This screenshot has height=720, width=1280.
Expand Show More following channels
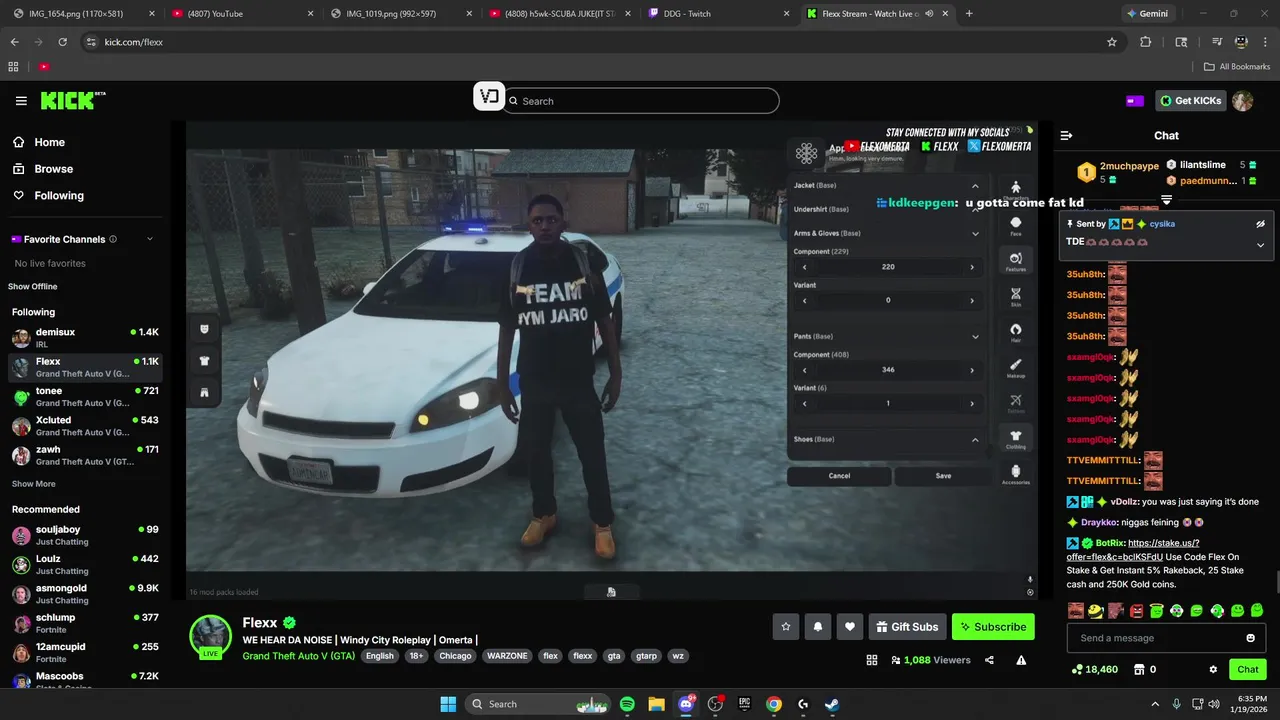click(x=34, y=484)
